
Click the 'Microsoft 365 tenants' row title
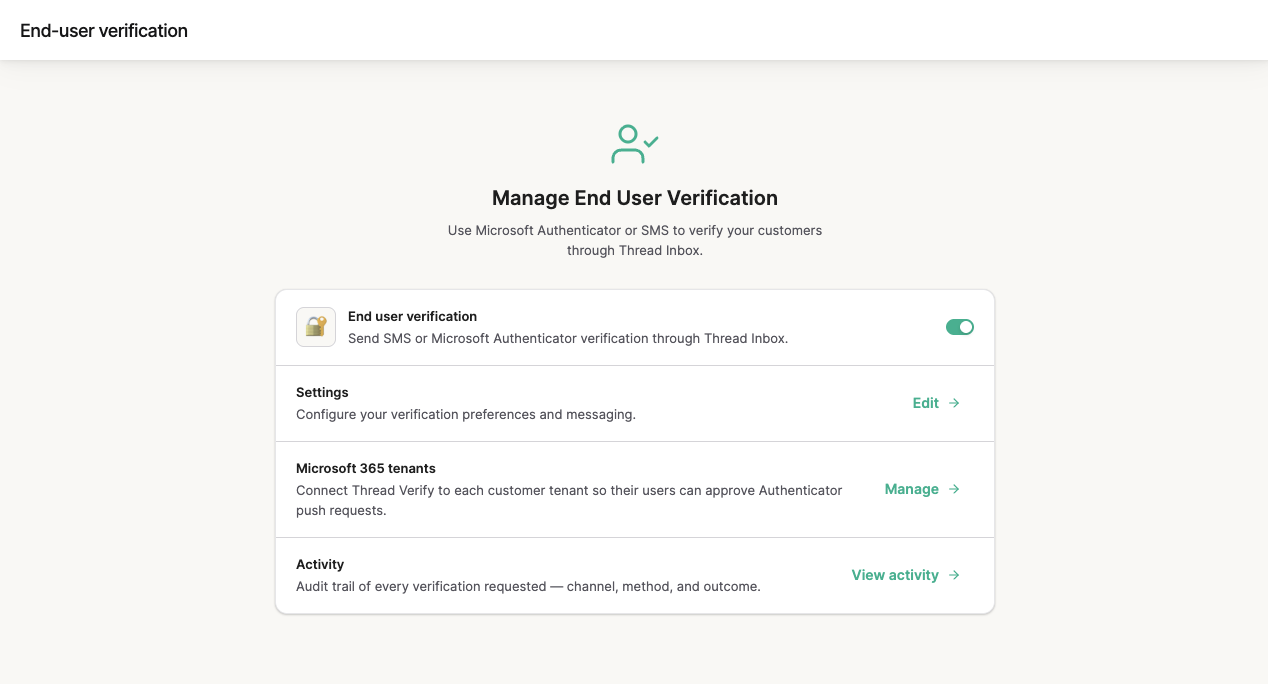pyautogui.click(x=366, y=468)
